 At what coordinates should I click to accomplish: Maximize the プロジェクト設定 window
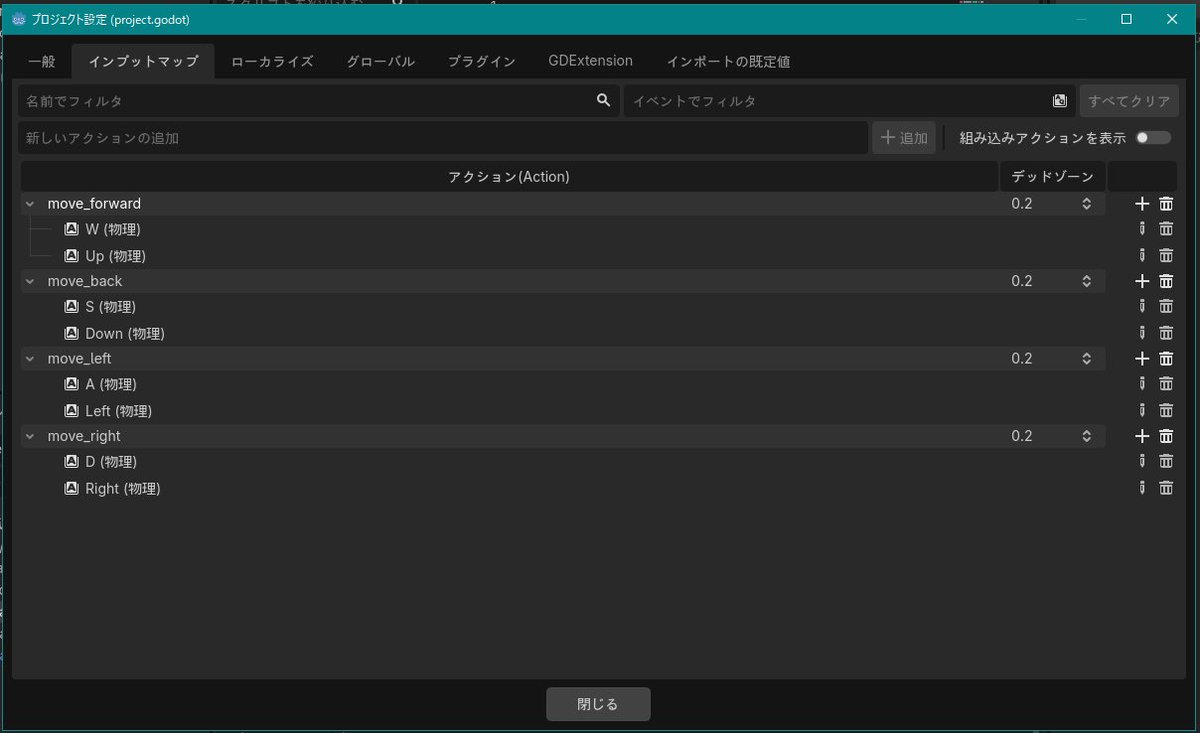point(1126,19)
